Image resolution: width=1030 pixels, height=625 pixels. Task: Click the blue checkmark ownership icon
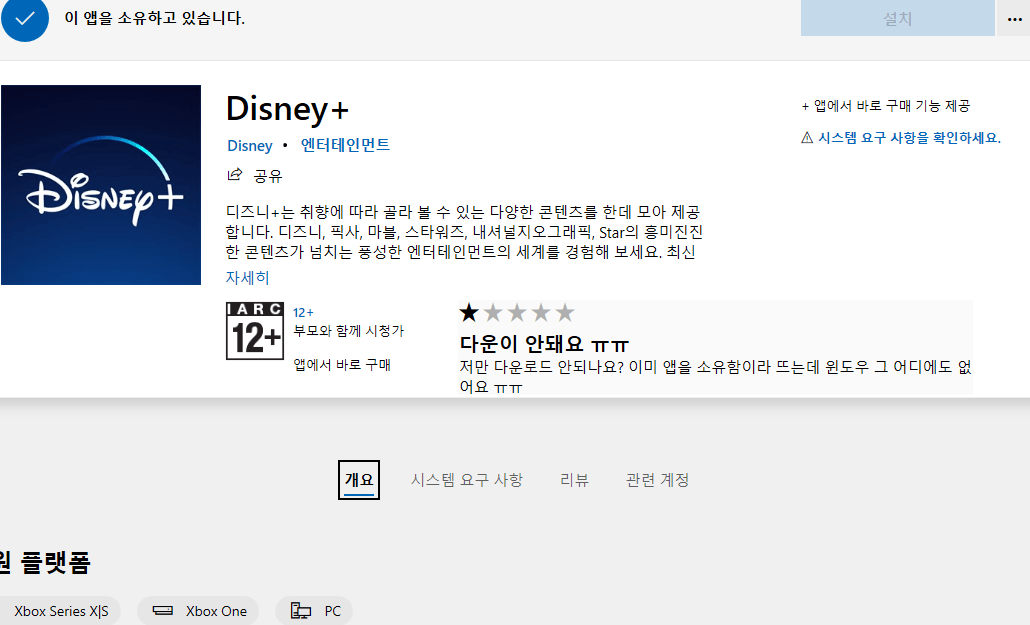click(25, 18)
